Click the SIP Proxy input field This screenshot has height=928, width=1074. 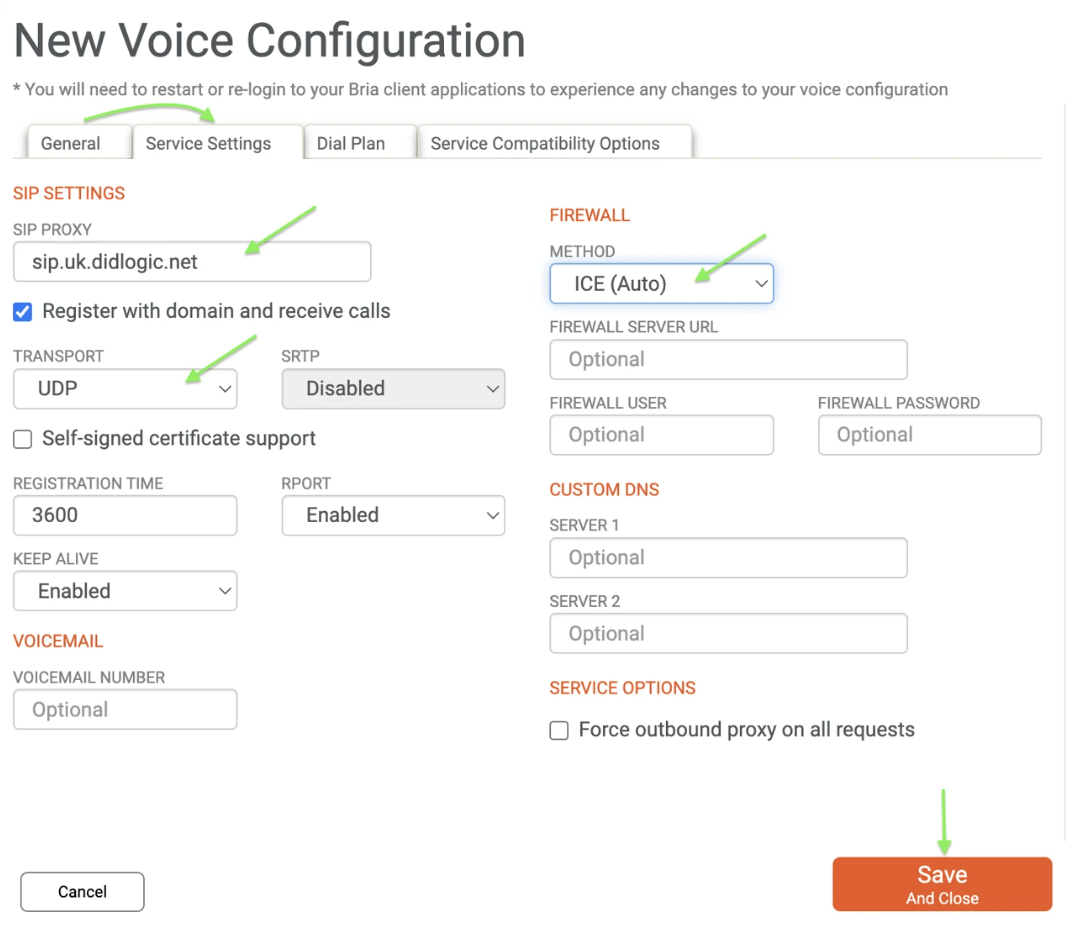(x=192, y=262)
